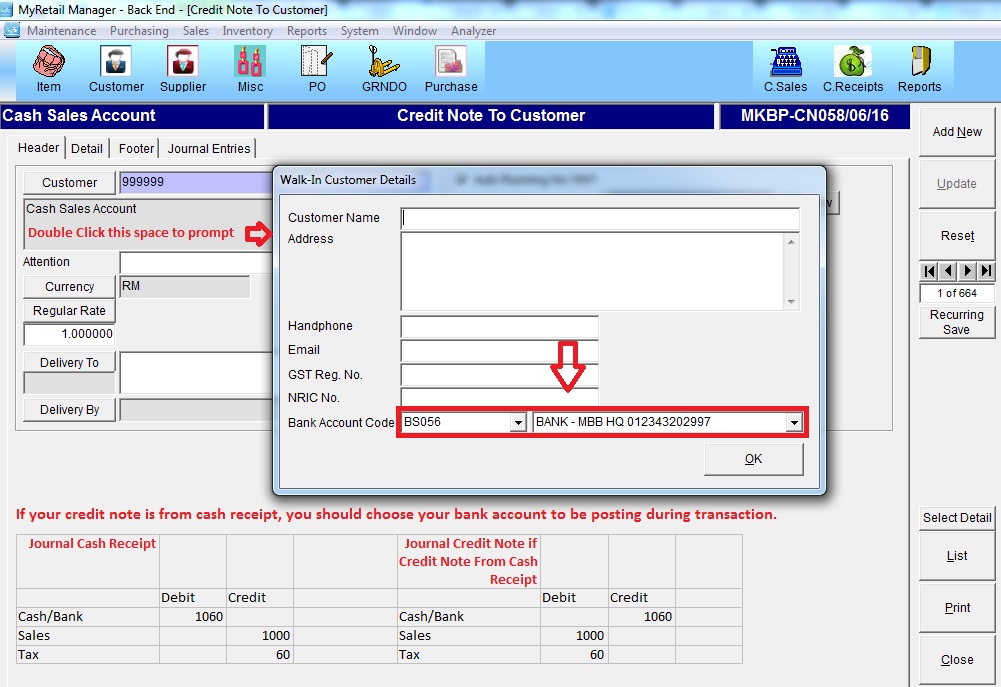Switch to the Journal Entries tab
Image resolution: width=1001 pixels, height=687 pixels.
click(209, 149)
